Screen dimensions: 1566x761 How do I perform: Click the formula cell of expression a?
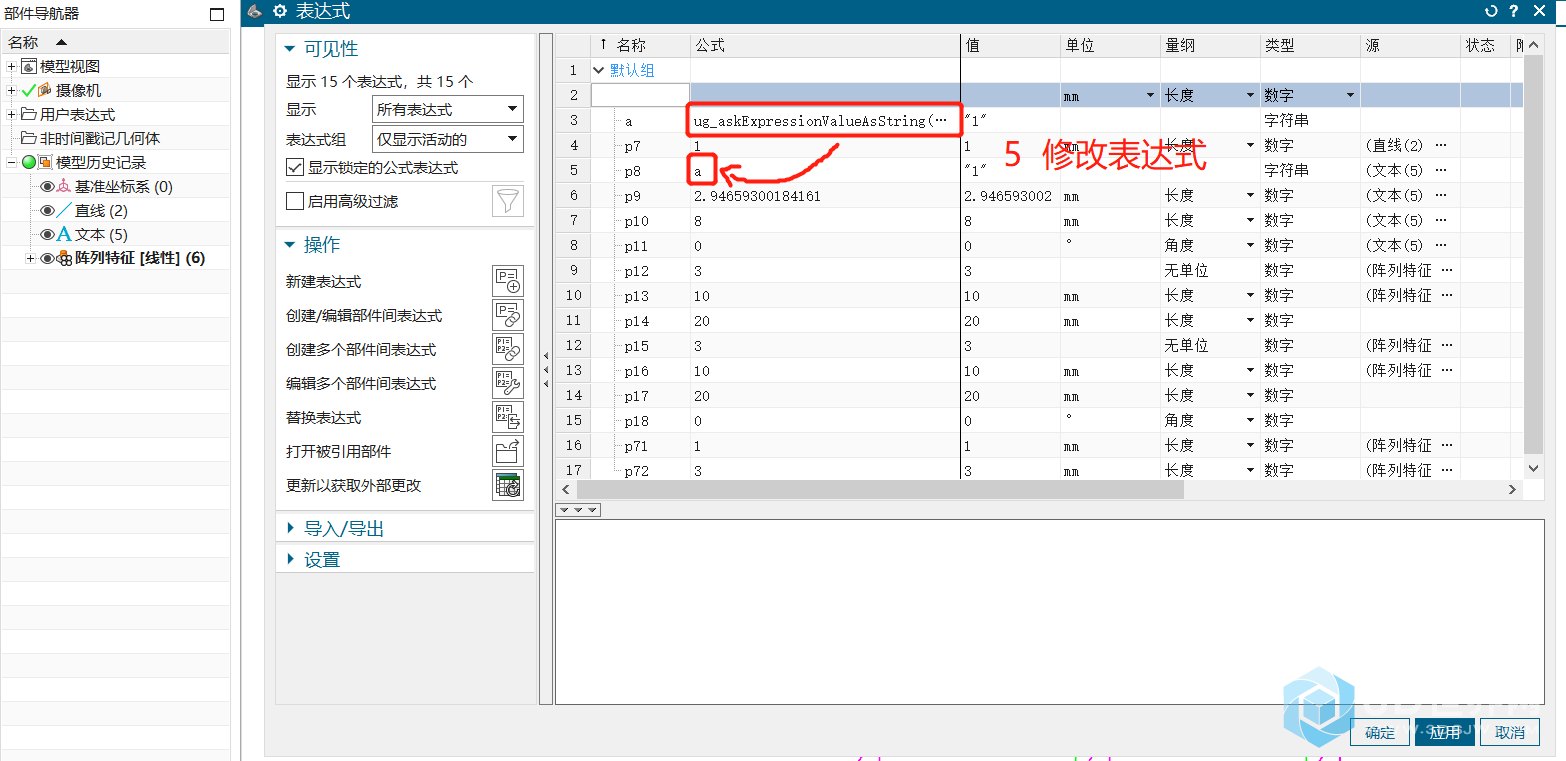[x=825, y=121]
